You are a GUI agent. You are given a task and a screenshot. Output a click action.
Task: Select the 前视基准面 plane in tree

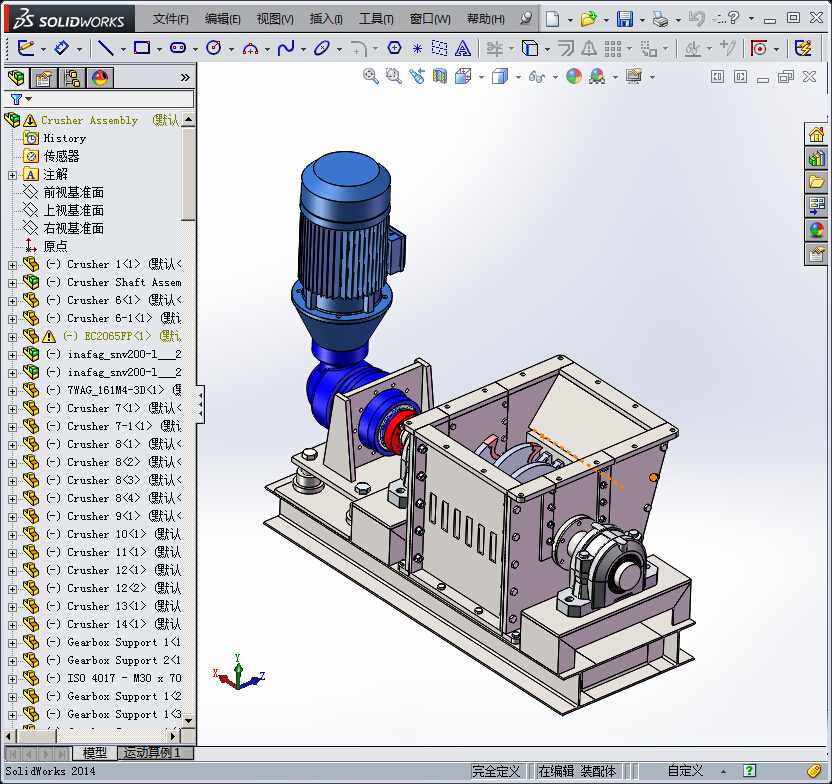[x=73, y=192]
